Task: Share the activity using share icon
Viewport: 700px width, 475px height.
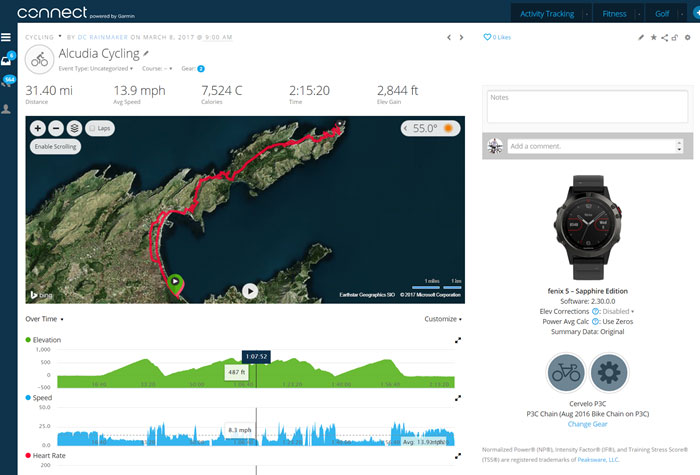Action: (665, 37)
